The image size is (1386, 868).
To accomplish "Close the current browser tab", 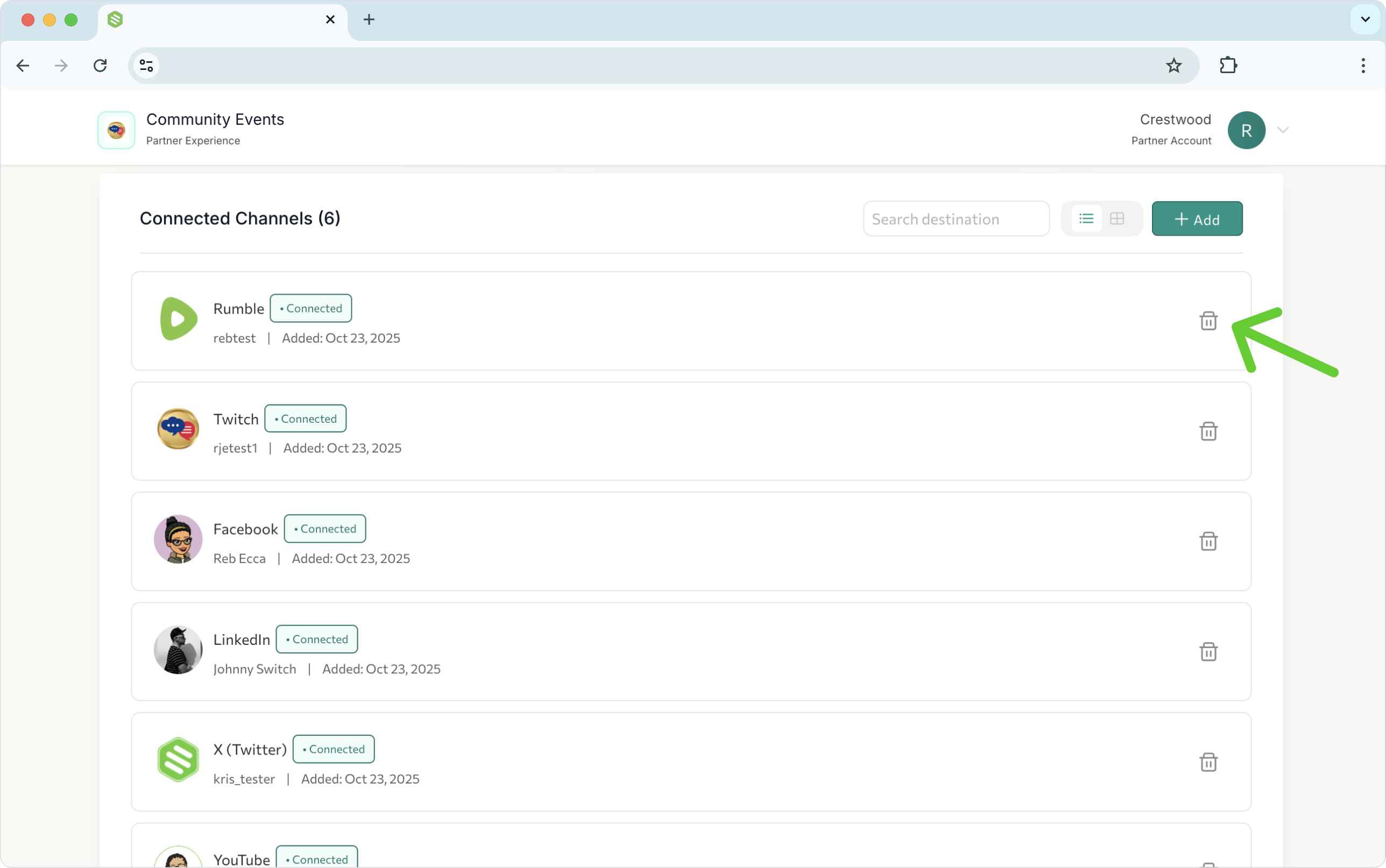I will [x=330, y=19].
